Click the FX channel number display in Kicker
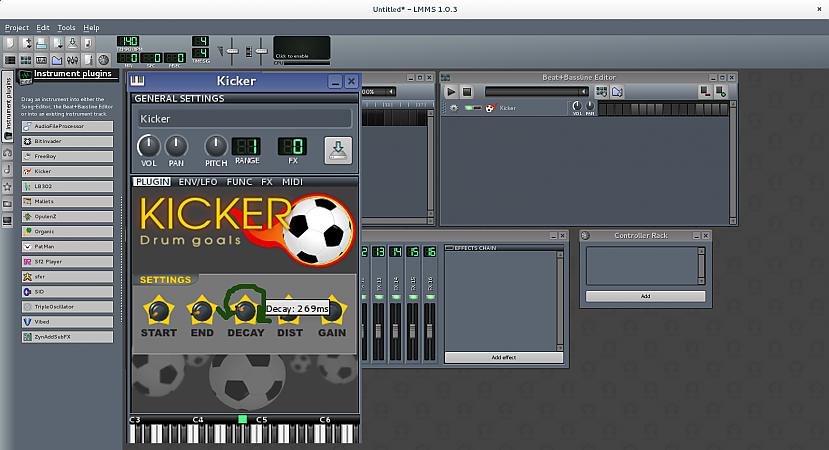This screenshot has width=829, height=450. [x=292, y=146]
